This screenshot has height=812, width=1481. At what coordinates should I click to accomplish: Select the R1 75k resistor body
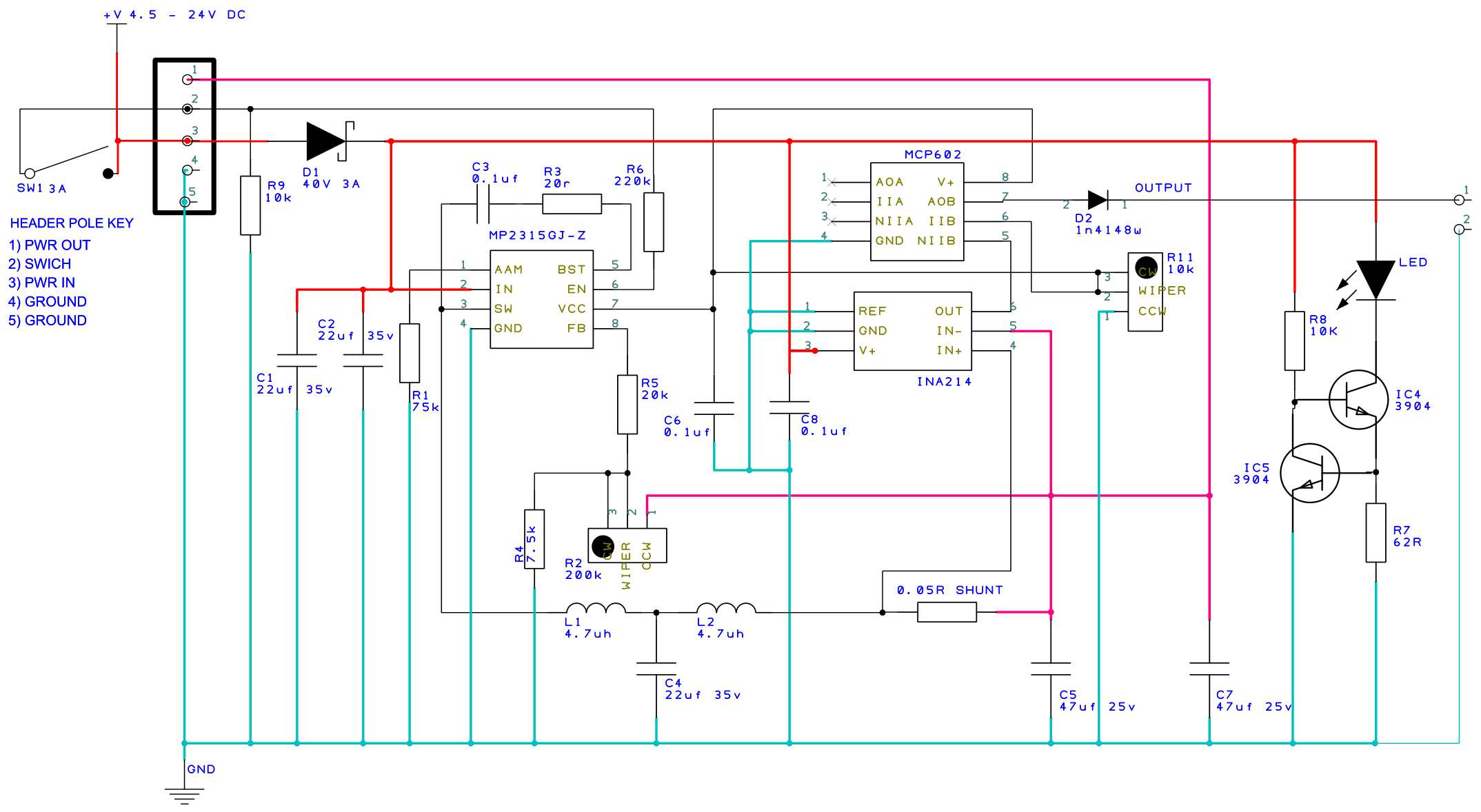(x=410, y=353)
